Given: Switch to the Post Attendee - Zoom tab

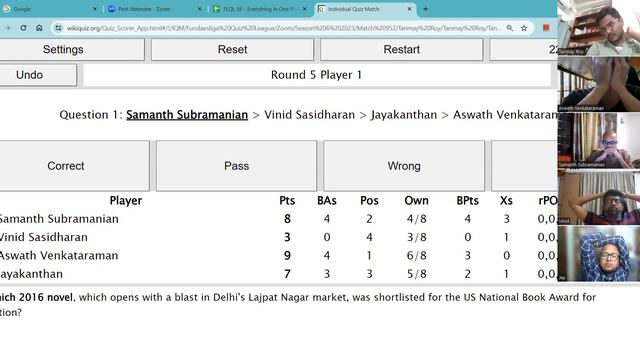Looking at the screenshot, I should click(x=154, y=9).
